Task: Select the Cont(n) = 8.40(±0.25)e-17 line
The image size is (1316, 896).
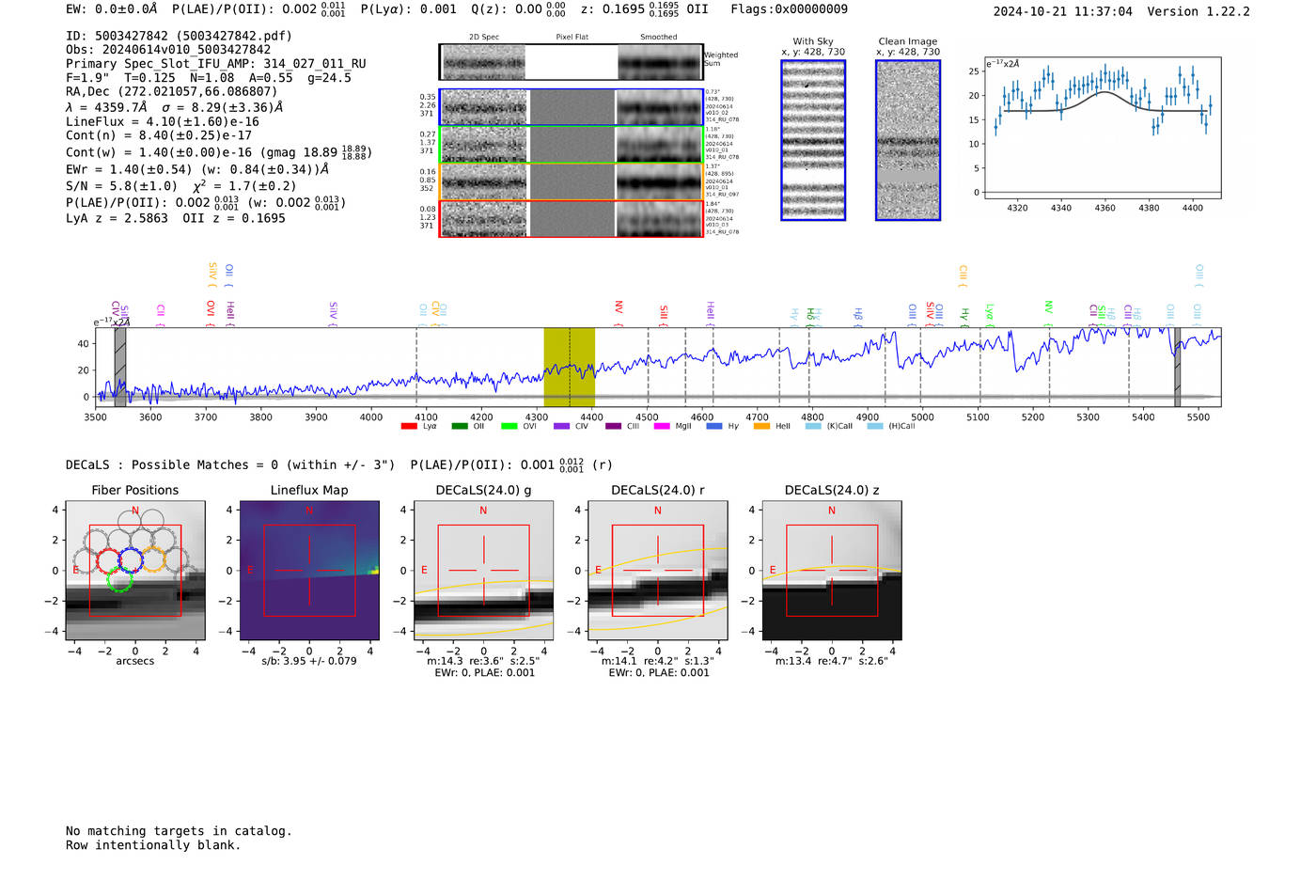Action: tap(159, 135)
